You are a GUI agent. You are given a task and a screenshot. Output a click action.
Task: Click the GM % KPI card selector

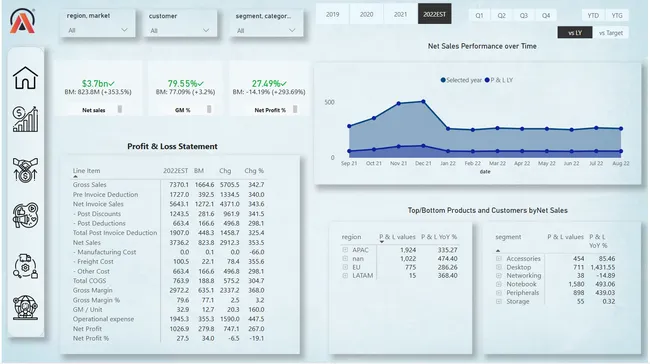pos(209,109)
